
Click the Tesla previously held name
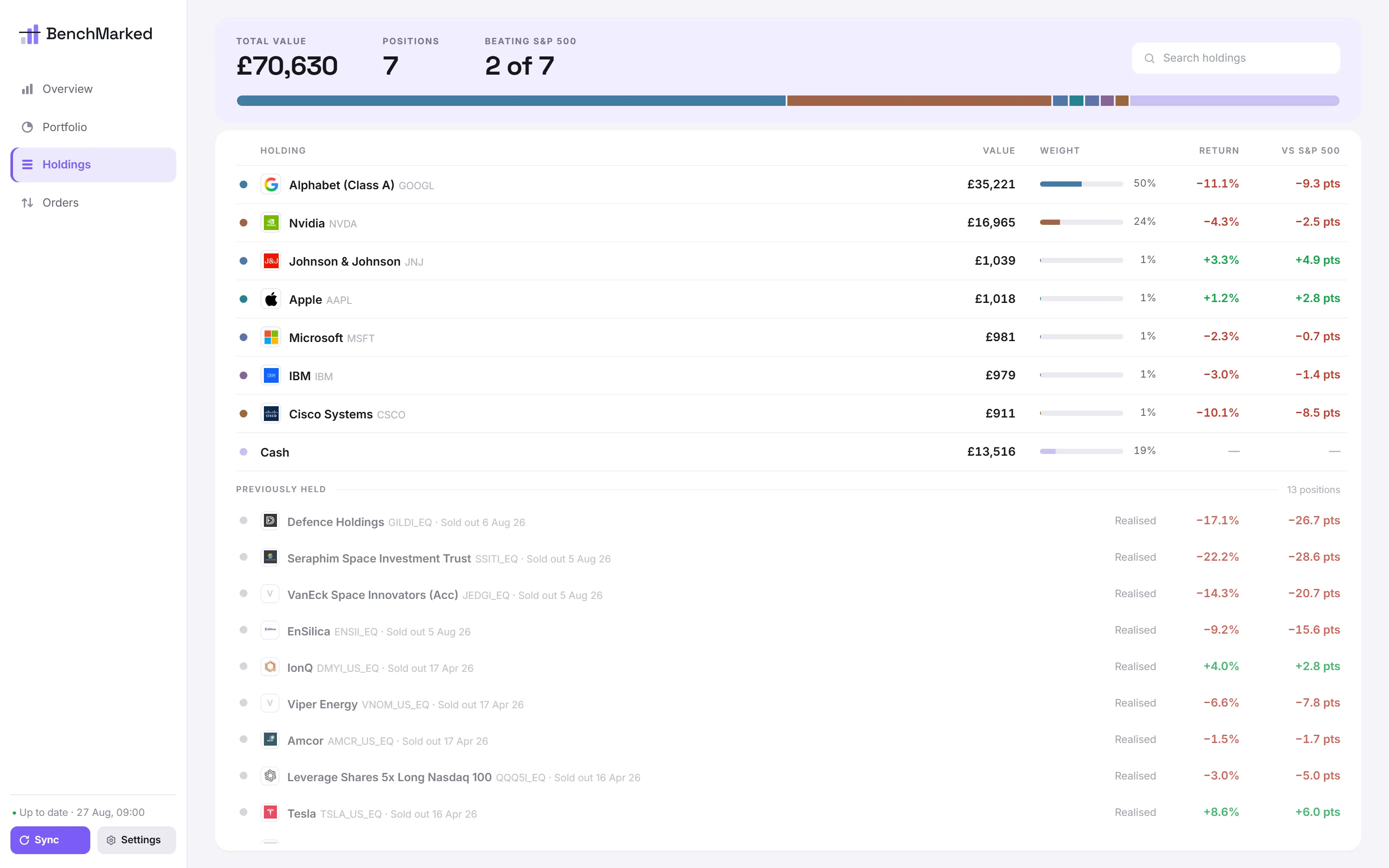pos(301,813)
